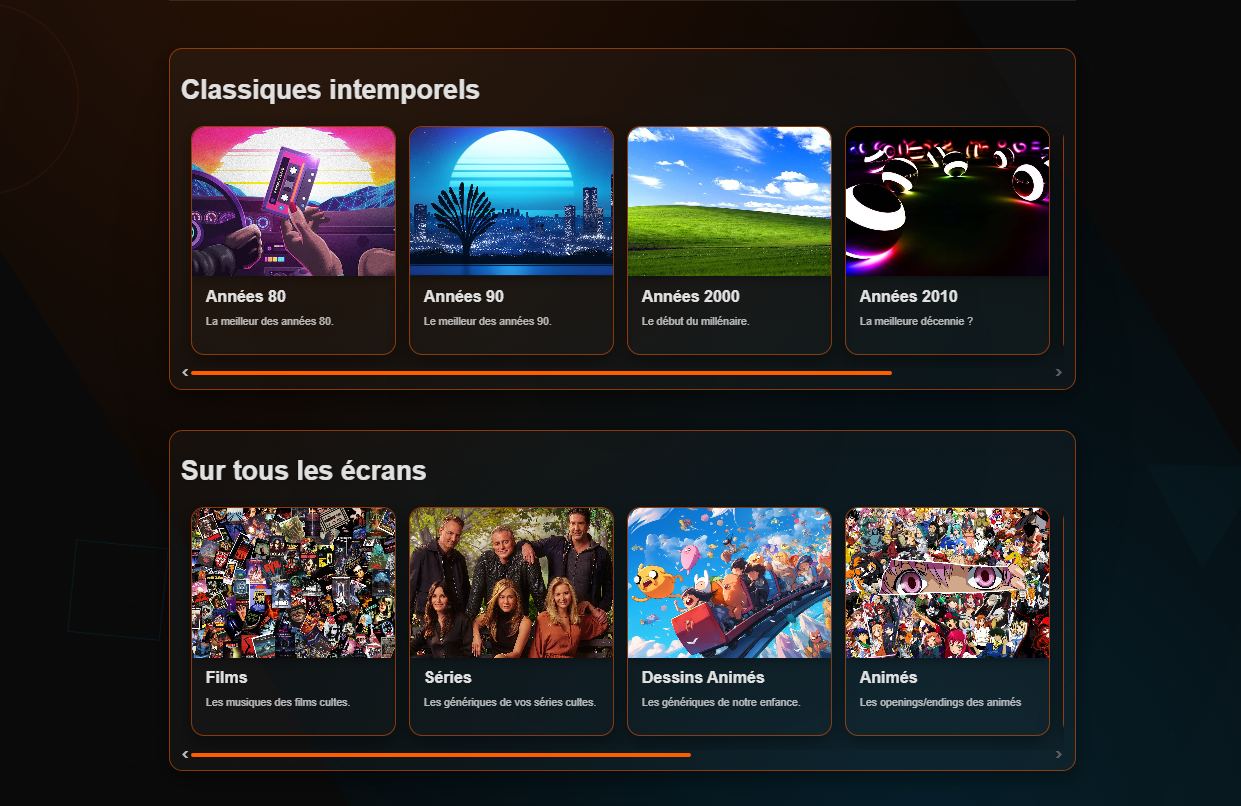
Task: Open the Années 80 cassette thumbnail
Action: pos(293,201)
